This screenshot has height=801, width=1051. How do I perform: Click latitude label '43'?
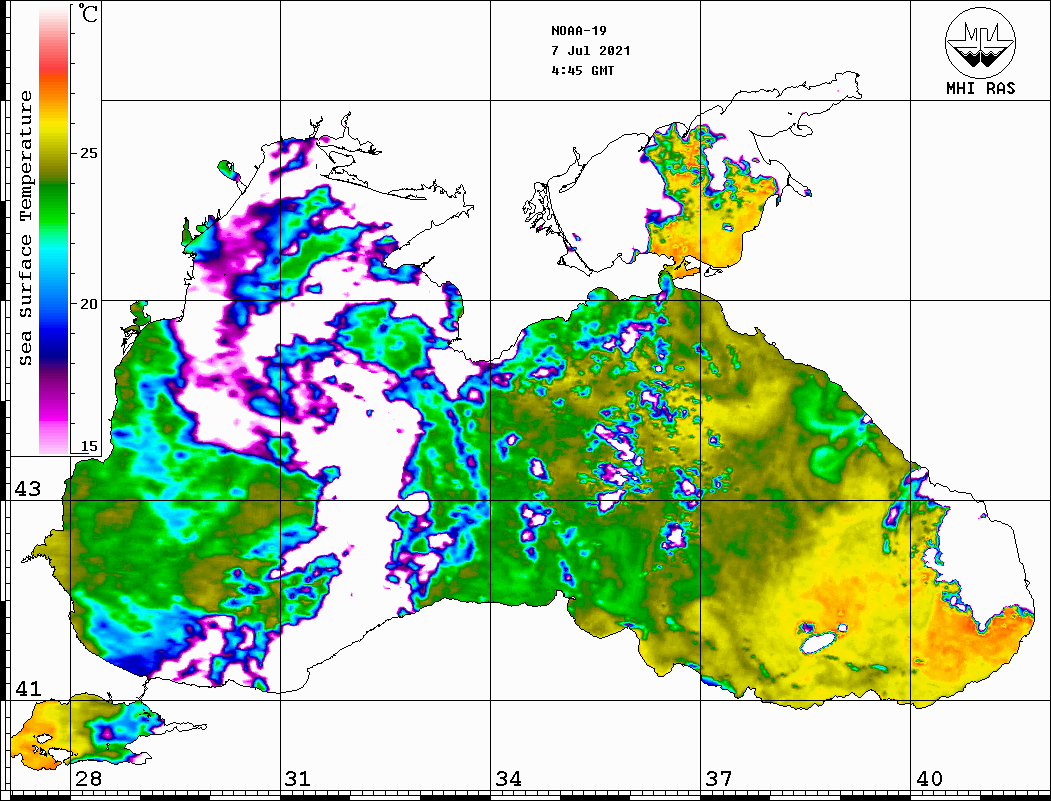28,489
